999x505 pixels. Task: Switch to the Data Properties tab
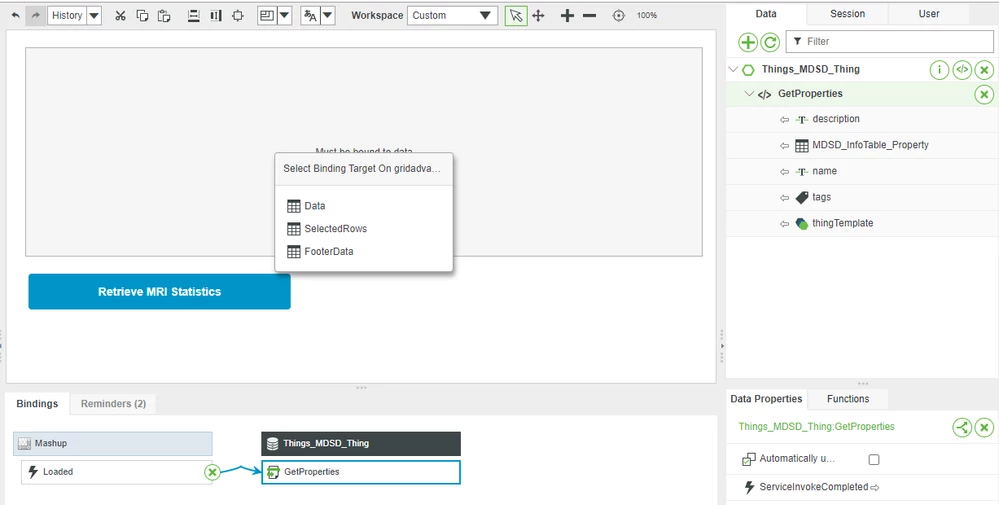point(766,399)
